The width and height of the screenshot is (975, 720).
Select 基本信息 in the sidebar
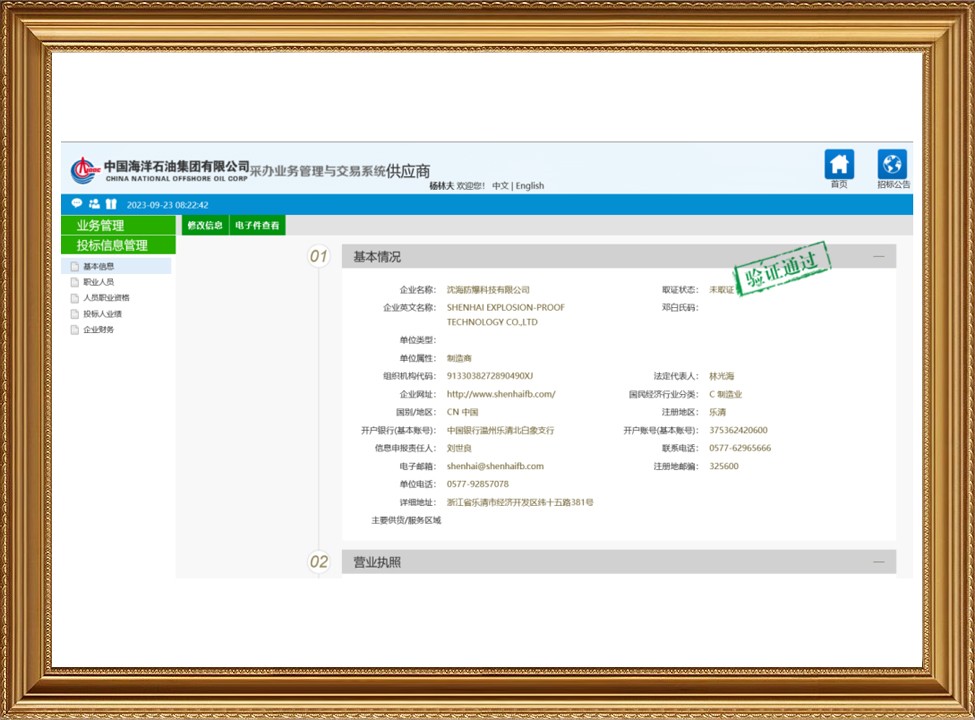[98, 266]
